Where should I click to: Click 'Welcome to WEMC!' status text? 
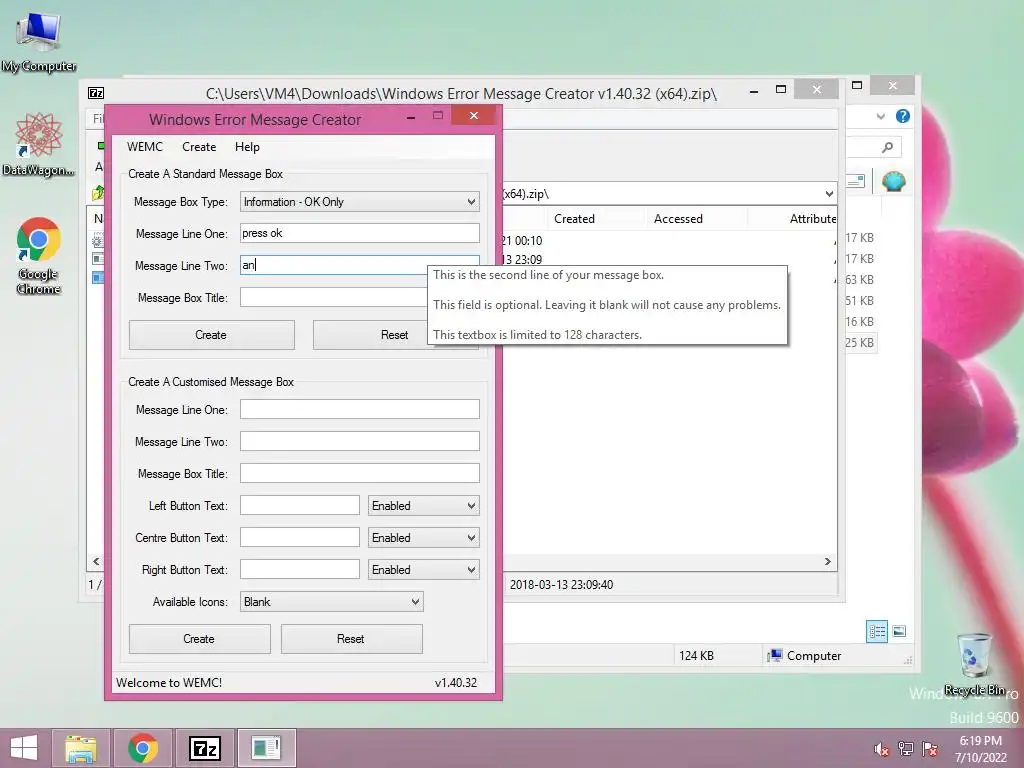click(169, 682)
